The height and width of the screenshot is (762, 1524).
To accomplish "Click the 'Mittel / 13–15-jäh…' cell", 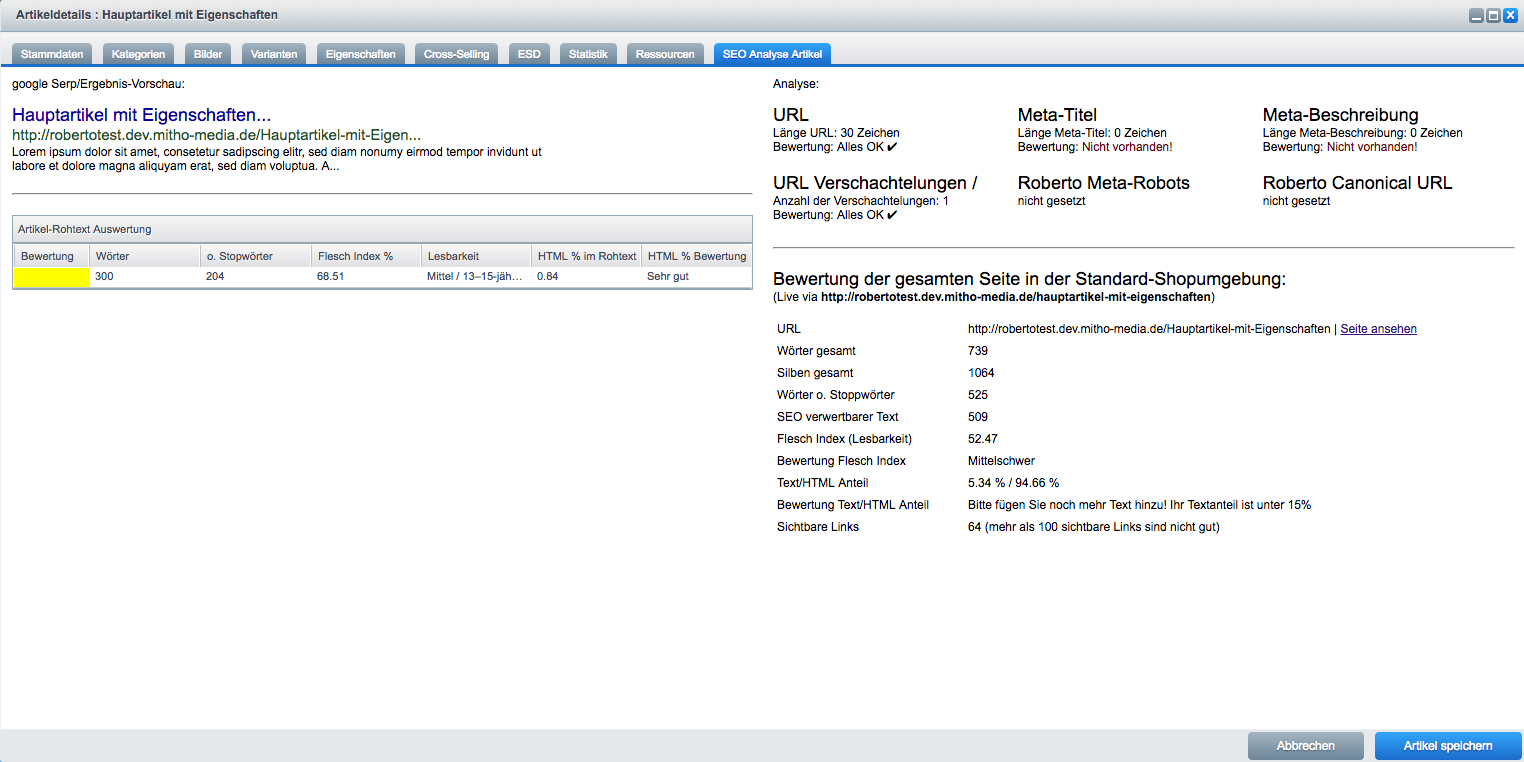I will coord(476,277).
